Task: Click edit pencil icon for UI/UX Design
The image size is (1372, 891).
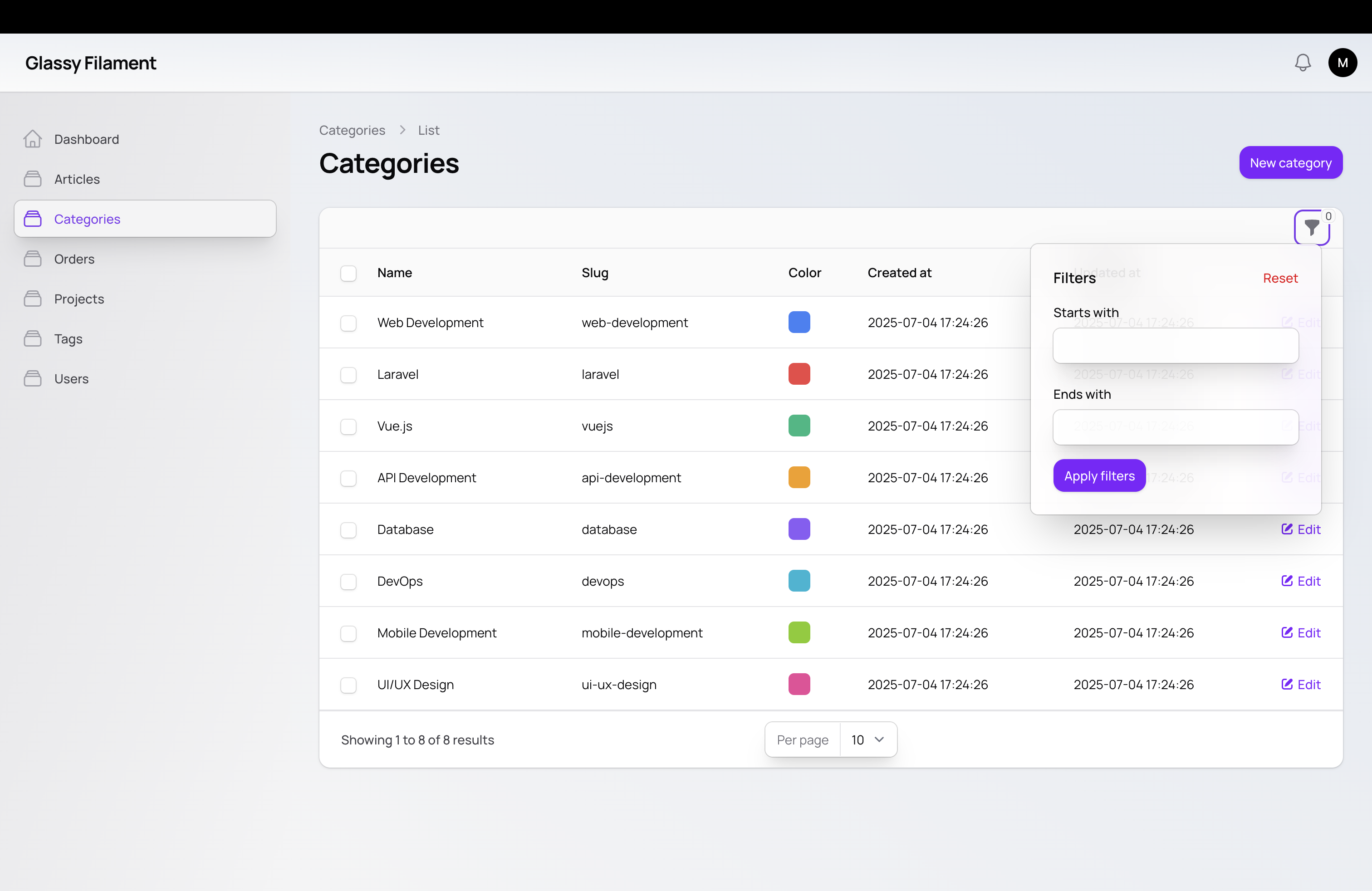Action: (x=1287, y=684)
